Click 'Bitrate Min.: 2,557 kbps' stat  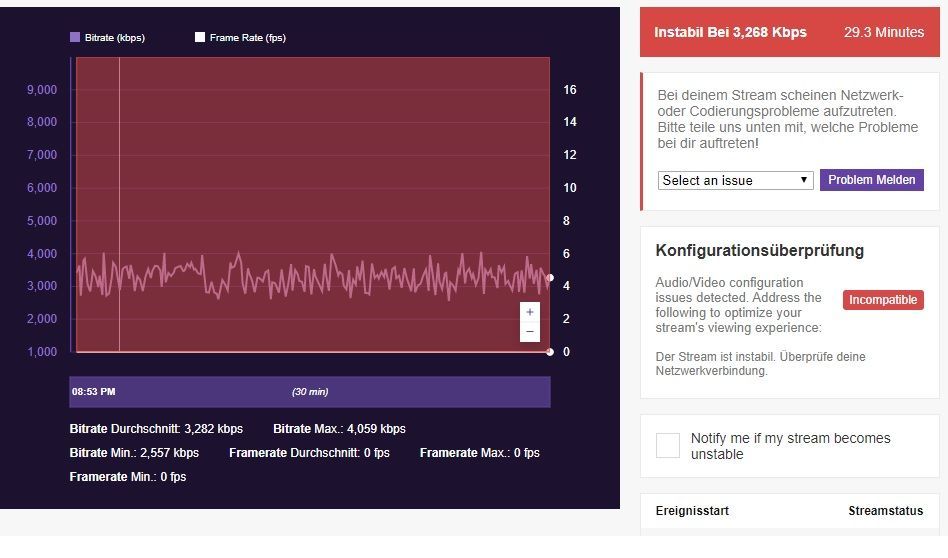coord(134,453)
